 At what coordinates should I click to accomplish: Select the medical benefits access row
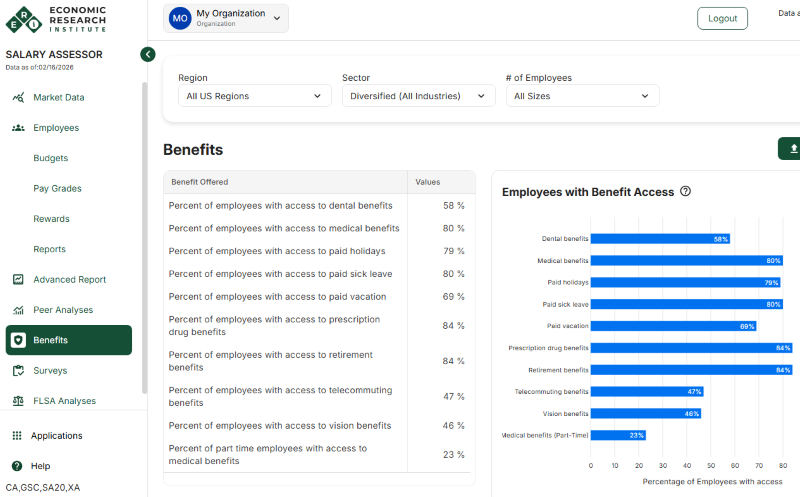319,228
